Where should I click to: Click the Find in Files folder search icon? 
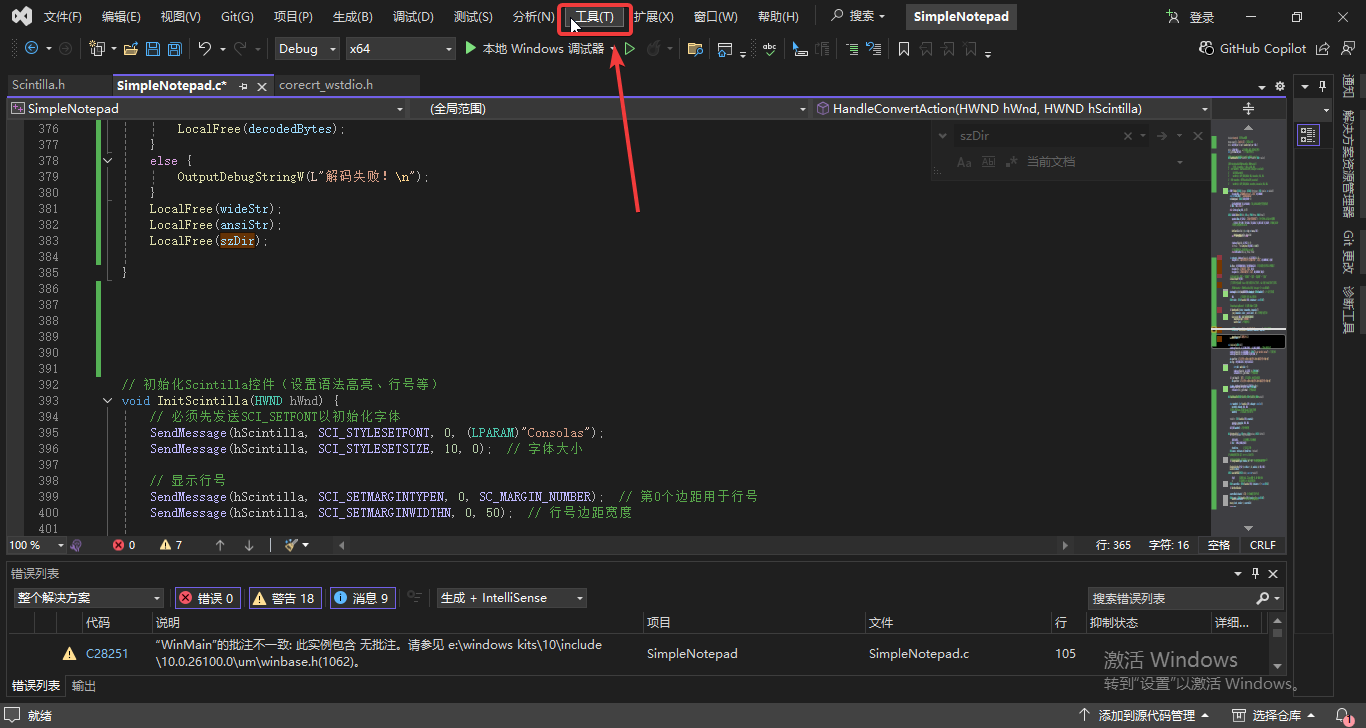[695, 48]
